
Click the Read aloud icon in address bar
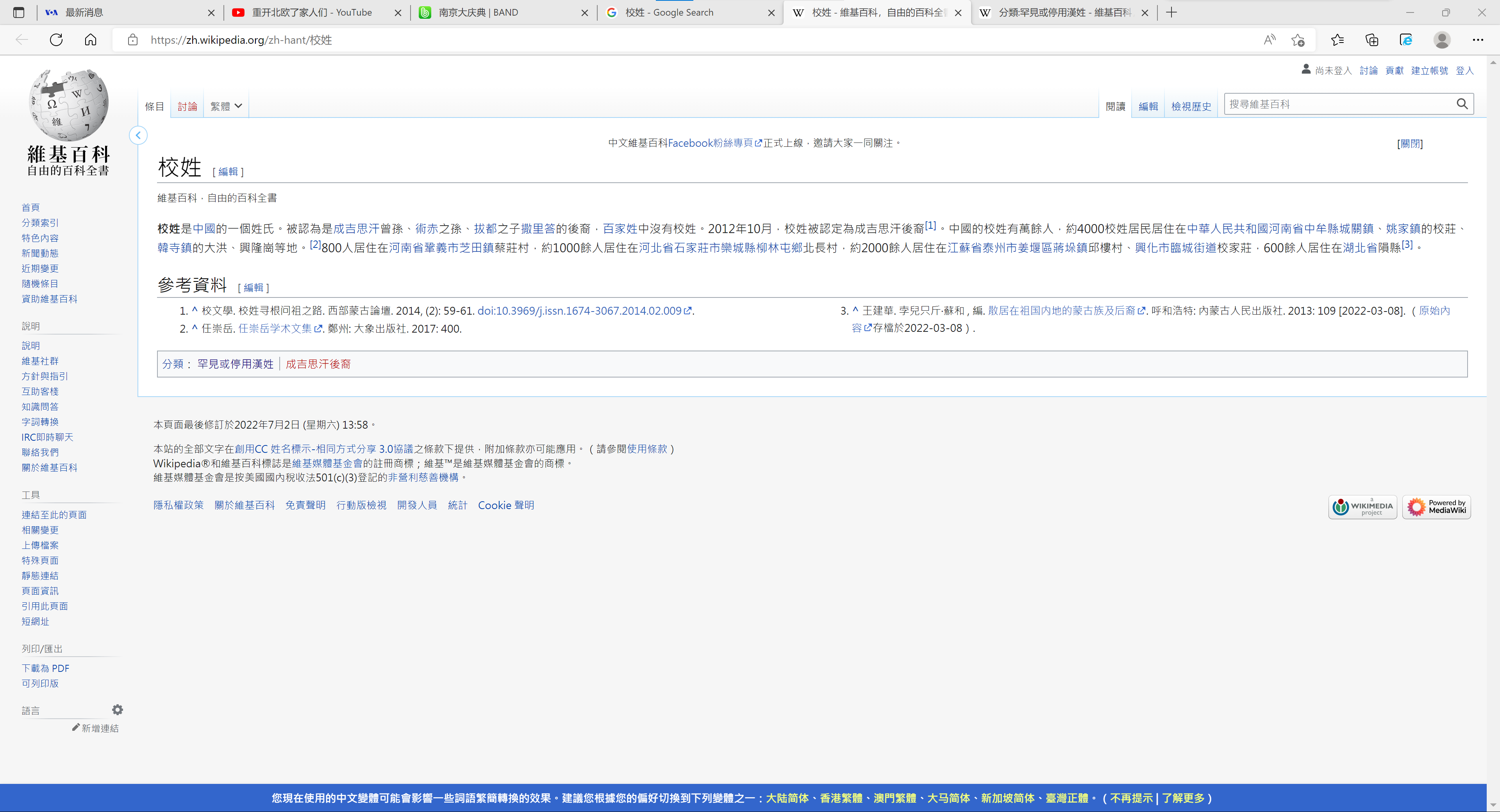pyautogui.click(x=1270, y=39)
